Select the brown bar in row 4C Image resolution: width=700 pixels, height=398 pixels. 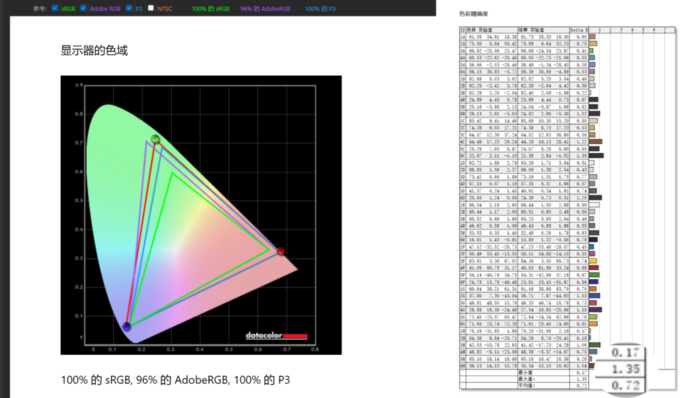click(596, 141)
